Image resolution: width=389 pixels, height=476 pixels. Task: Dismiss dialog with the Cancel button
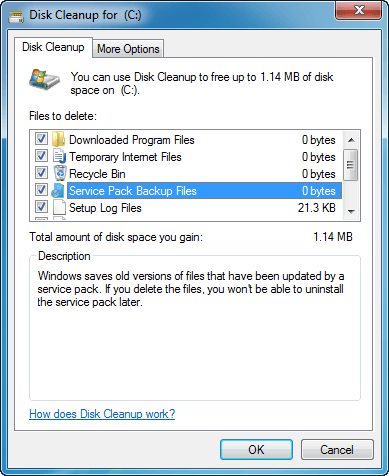coord(337,450)
